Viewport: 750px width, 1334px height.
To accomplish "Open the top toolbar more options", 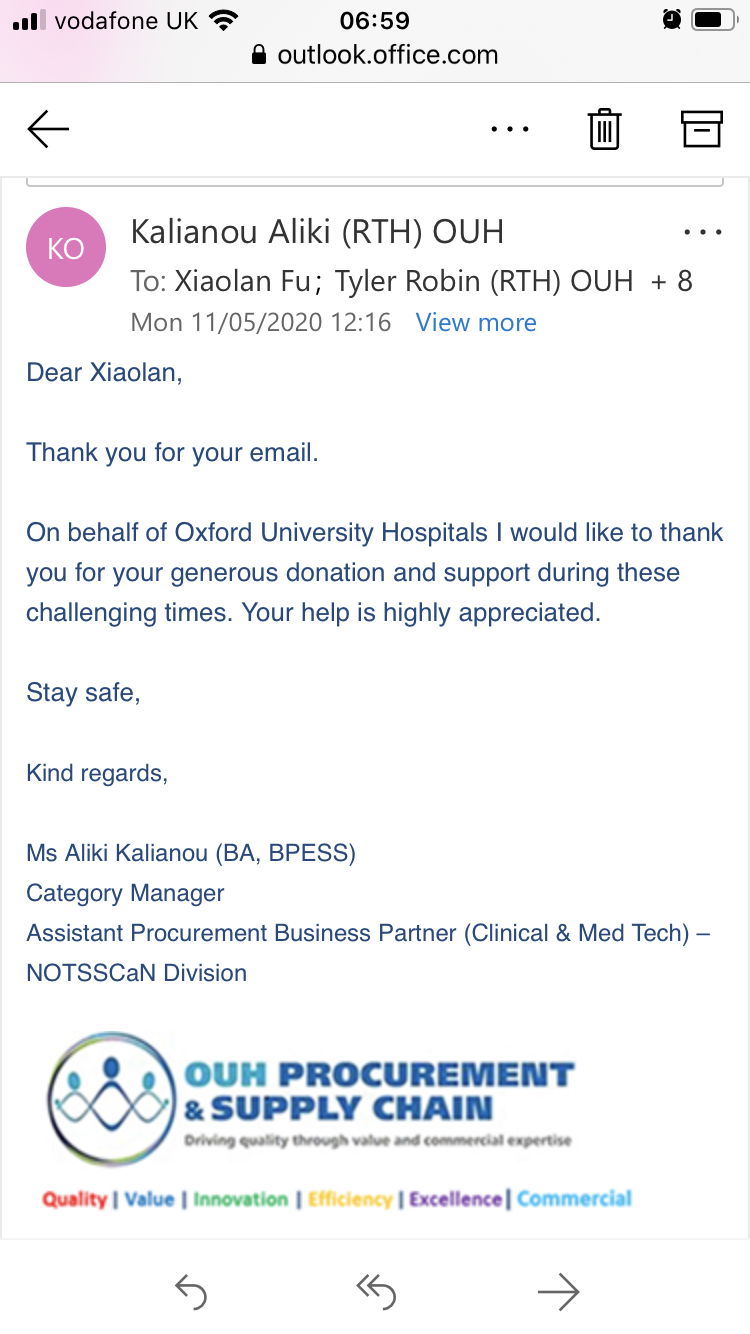I will point(510,129).
